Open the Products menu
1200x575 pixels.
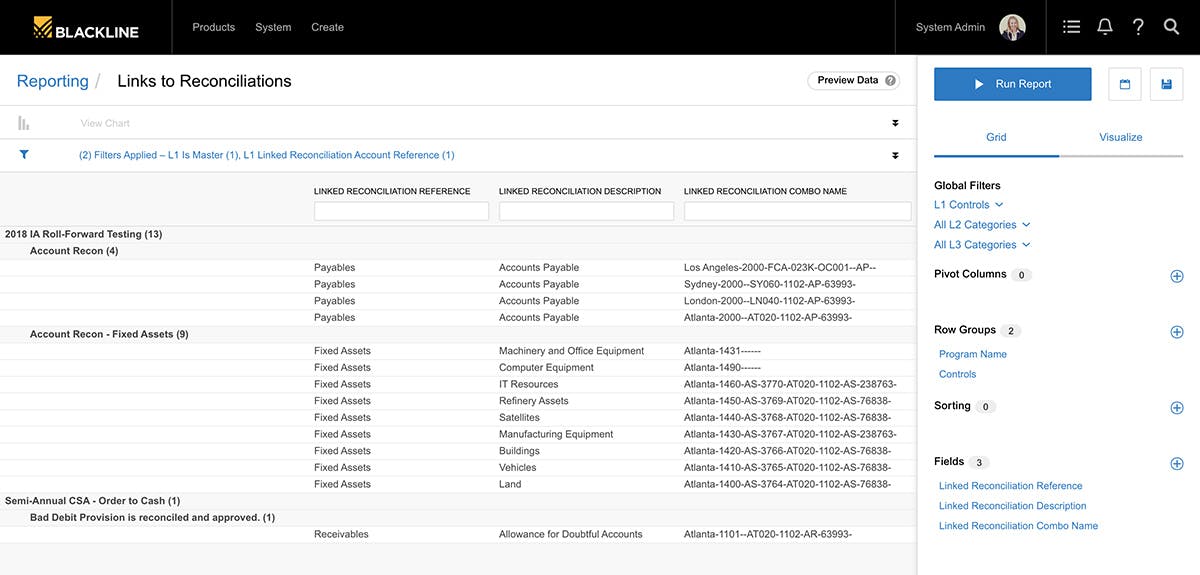tap(213, 27)
